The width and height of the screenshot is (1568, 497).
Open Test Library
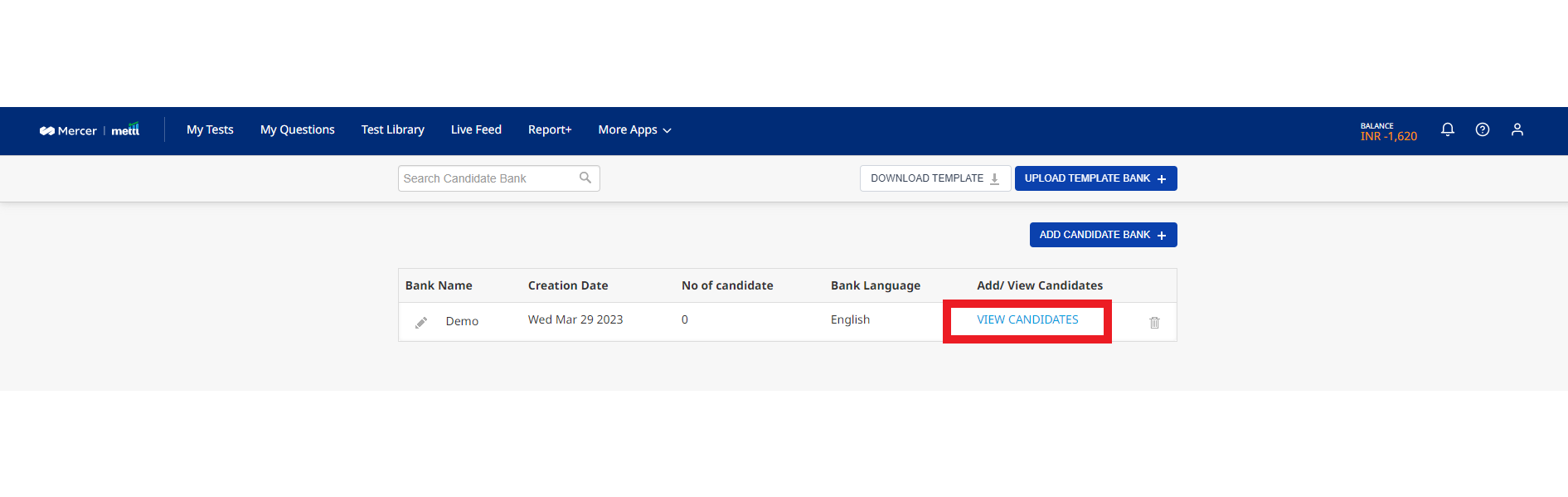[x=393, y=129]
